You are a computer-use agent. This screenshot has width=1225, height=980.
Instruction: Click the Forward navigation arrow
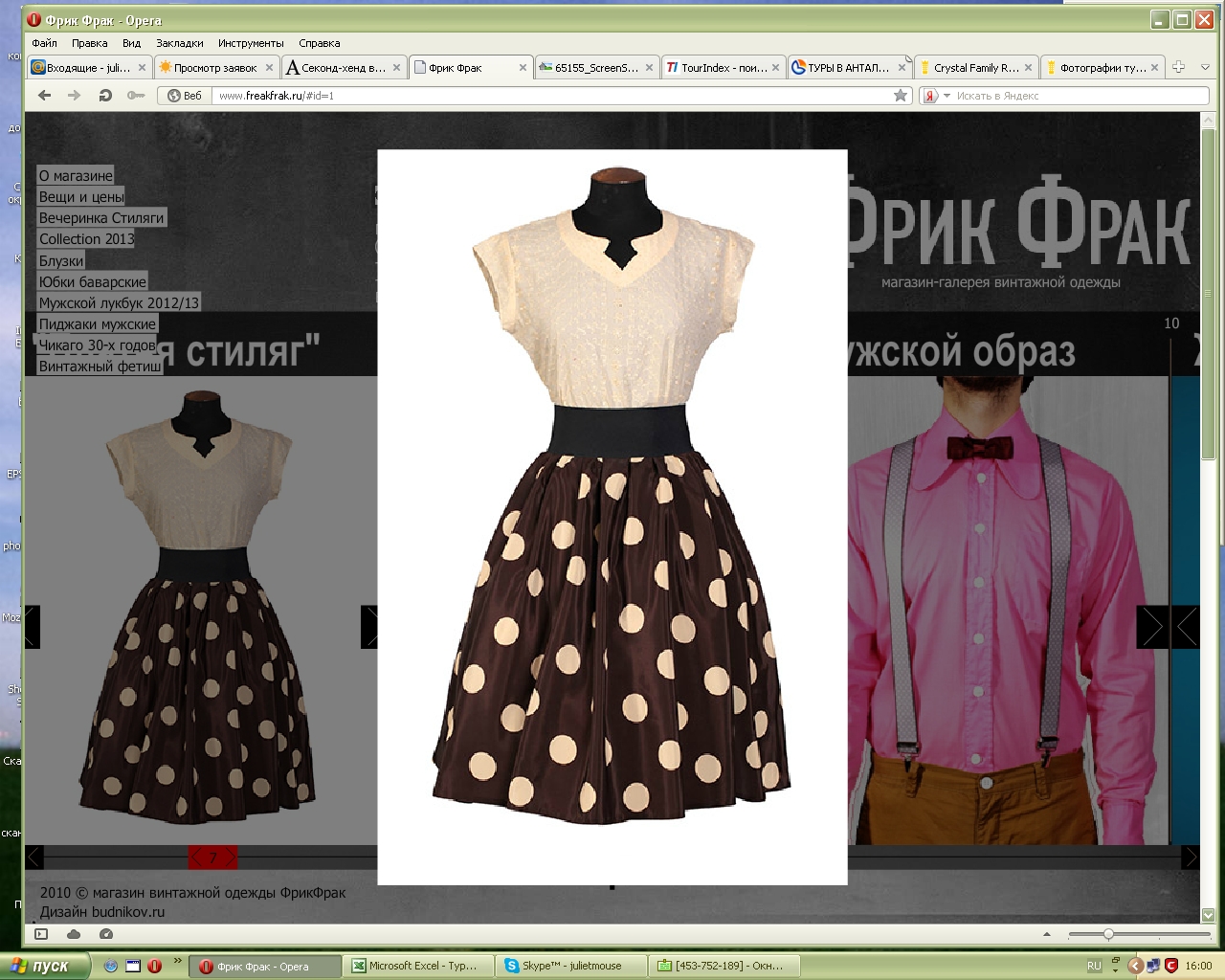pyautogui.click(x=74, y=95)
